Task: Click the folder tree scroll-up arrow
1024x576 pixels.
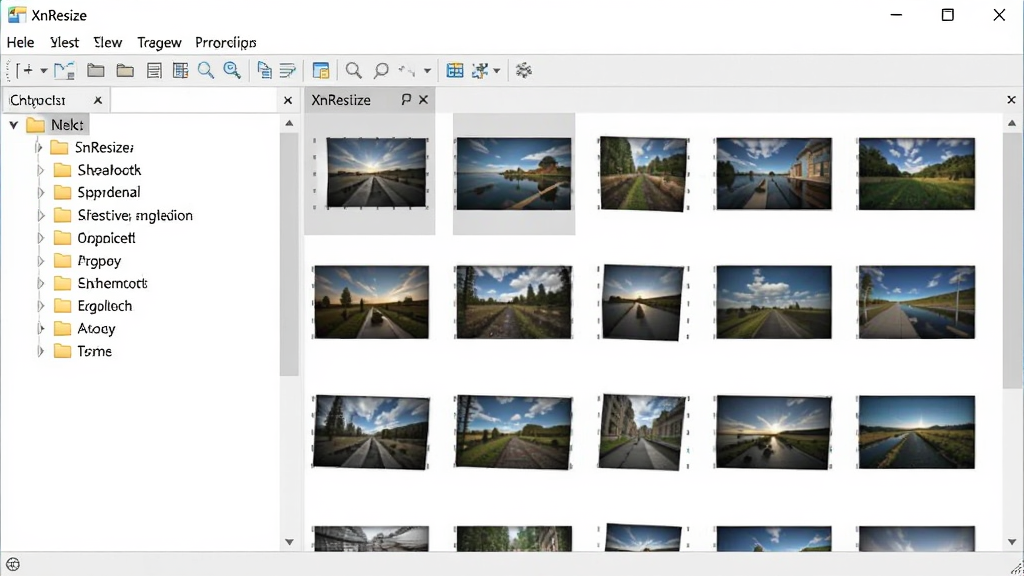Action: tap(289, 123)
